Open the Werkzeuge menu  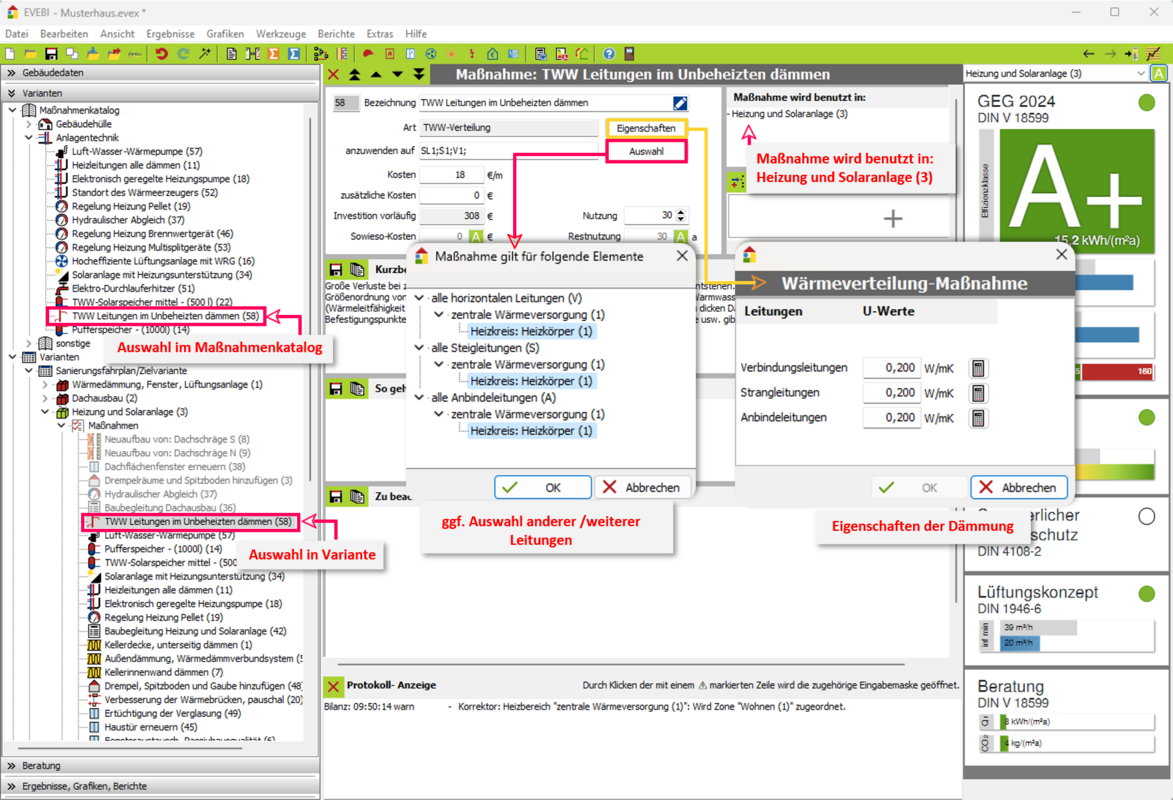coord(281,34)
